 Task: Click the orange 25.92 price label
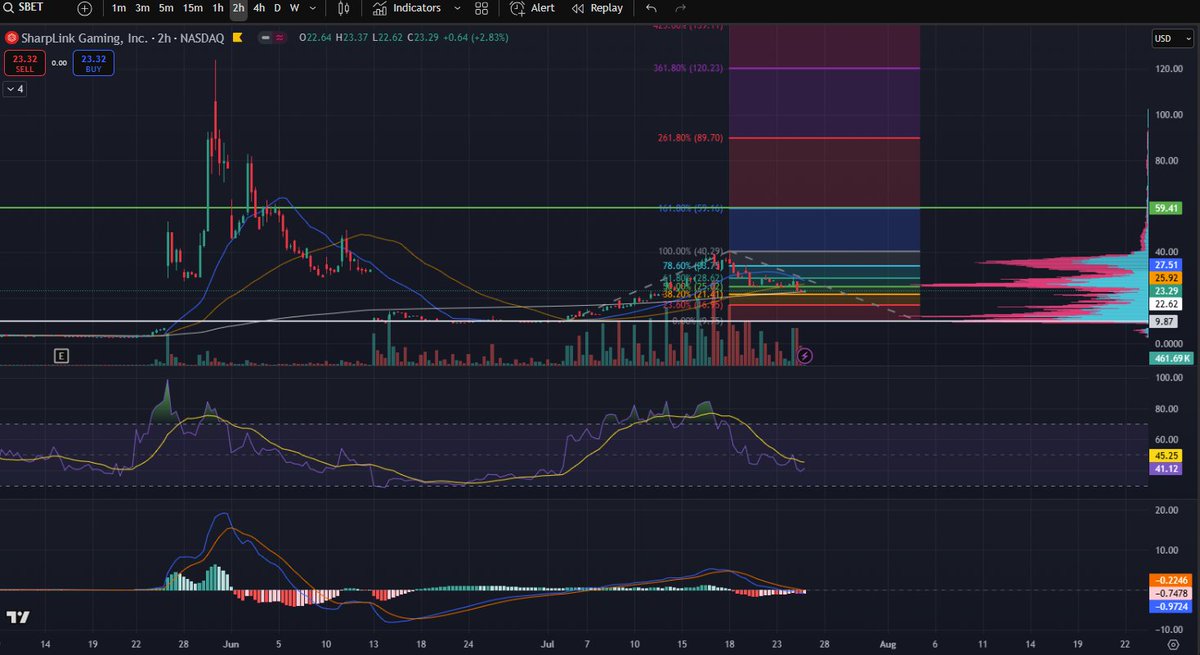coord(1165,277)
